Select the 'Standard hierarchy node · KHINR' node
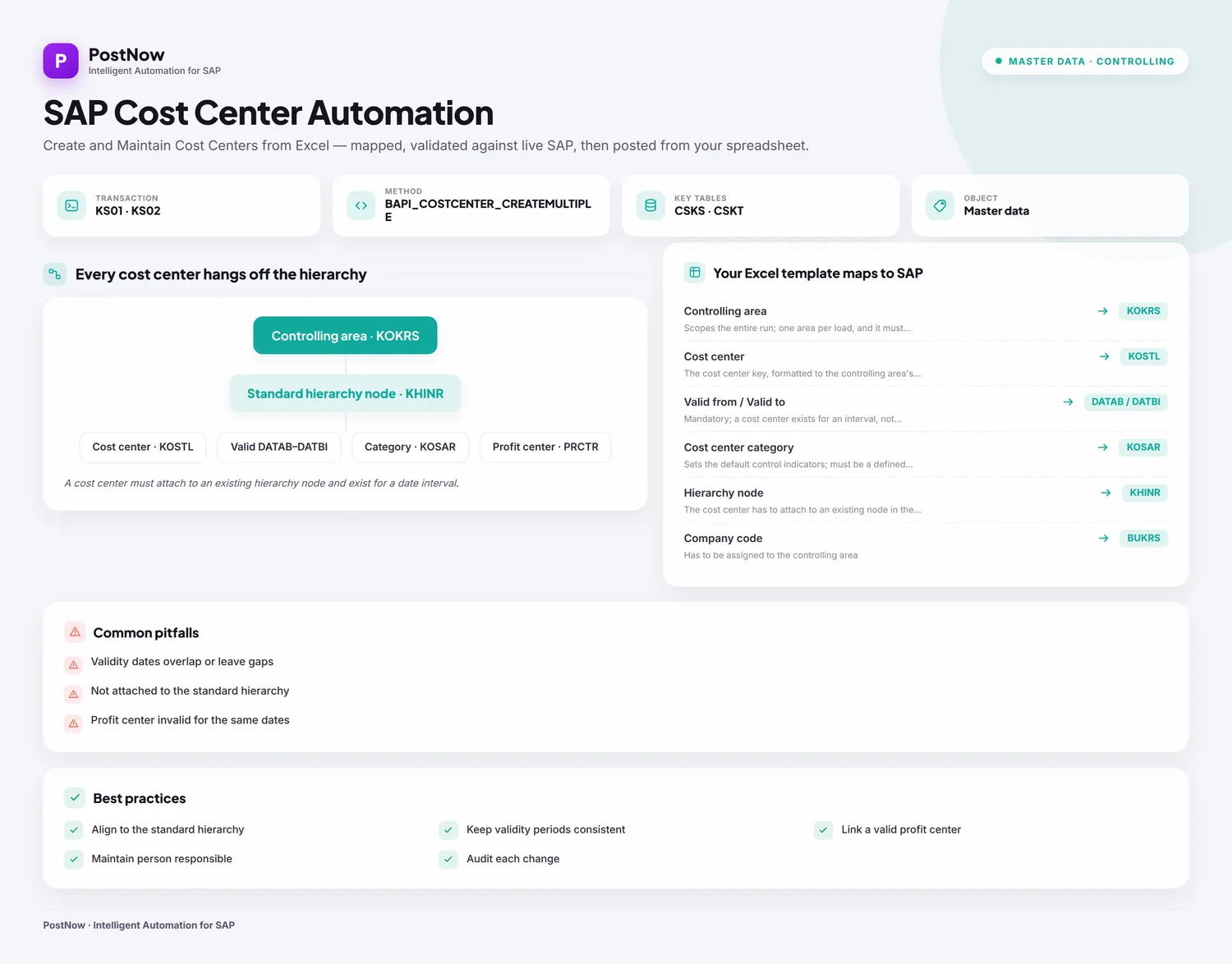Screen dimensions: 1232x964 pos(345,393)
